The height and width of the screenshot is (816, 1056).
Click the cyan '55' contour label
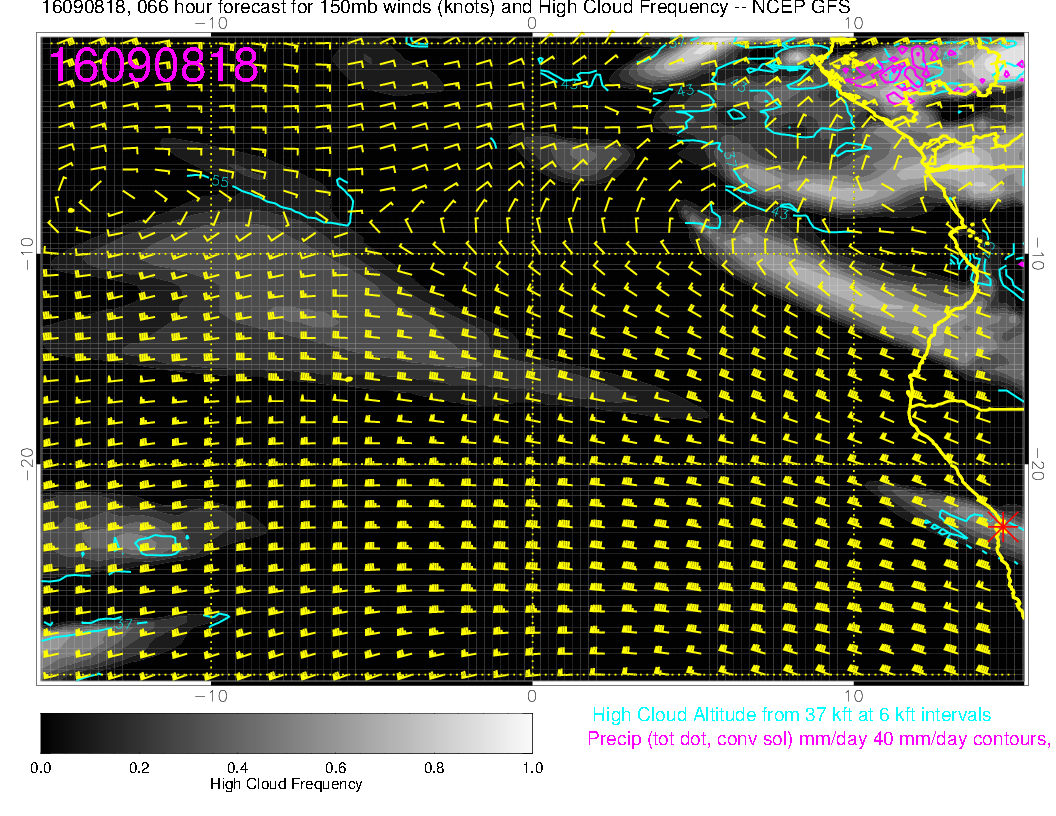click(220, 182)
